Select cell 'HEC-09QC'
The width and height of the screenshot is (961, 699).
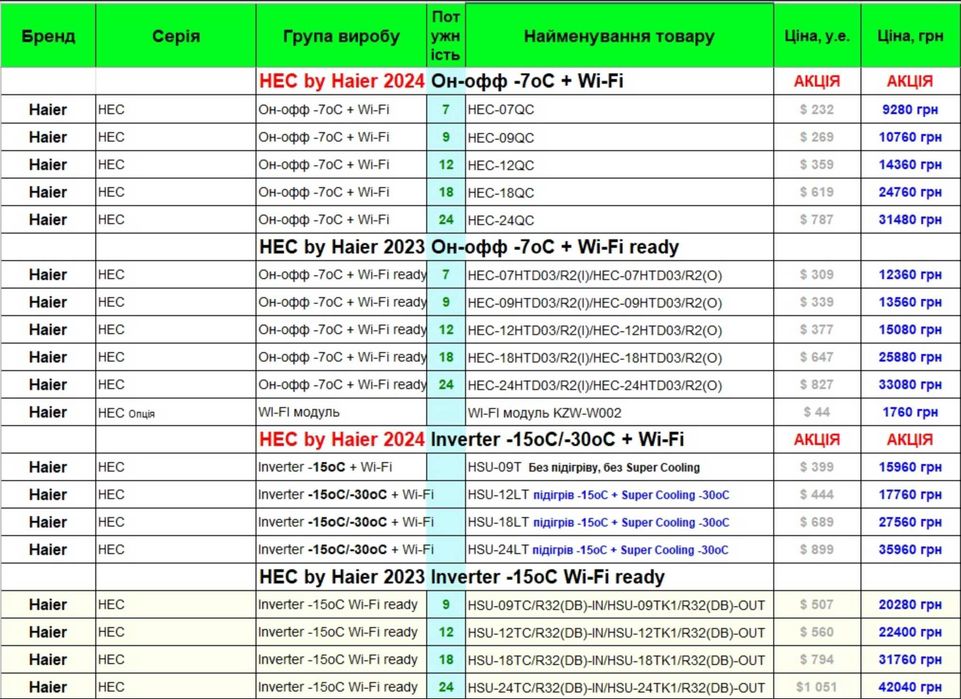(x=619, y=137)
